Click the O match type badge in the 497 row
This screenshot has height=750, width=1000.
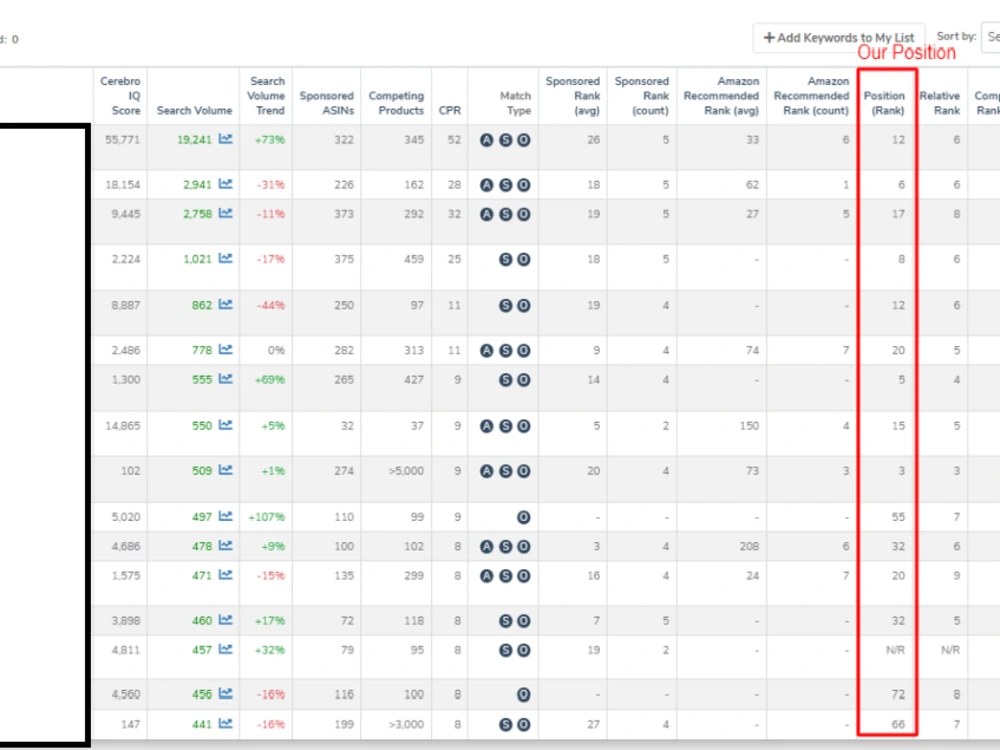(x=524, y=517)
